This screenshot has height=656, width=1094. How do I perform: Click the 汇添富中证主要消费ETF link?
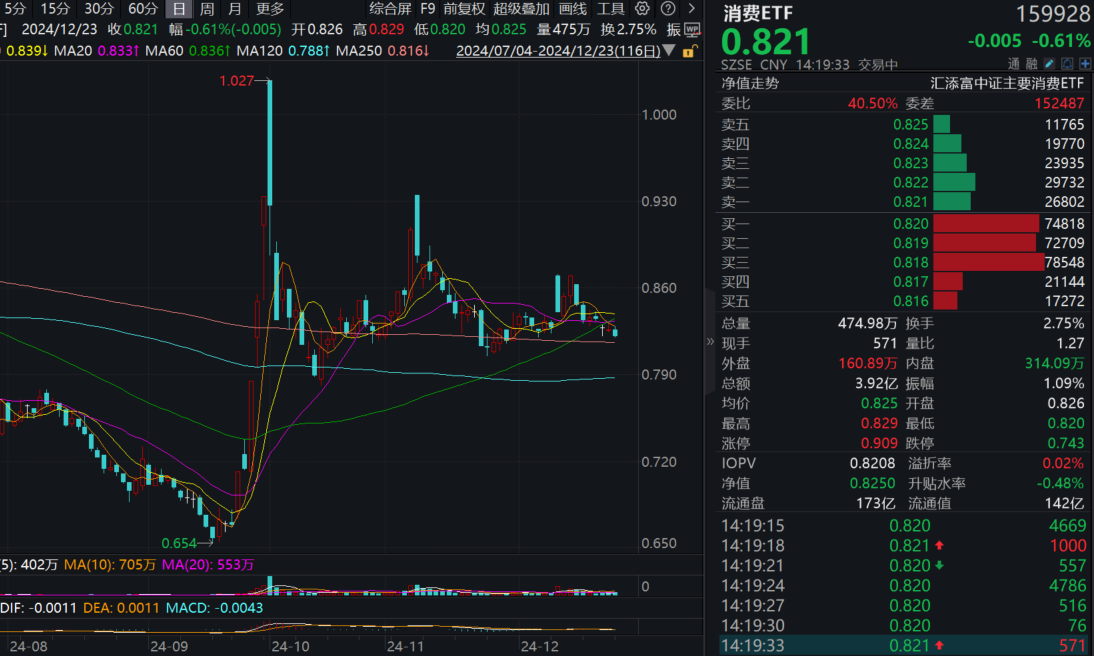[x=1009, y=83]
